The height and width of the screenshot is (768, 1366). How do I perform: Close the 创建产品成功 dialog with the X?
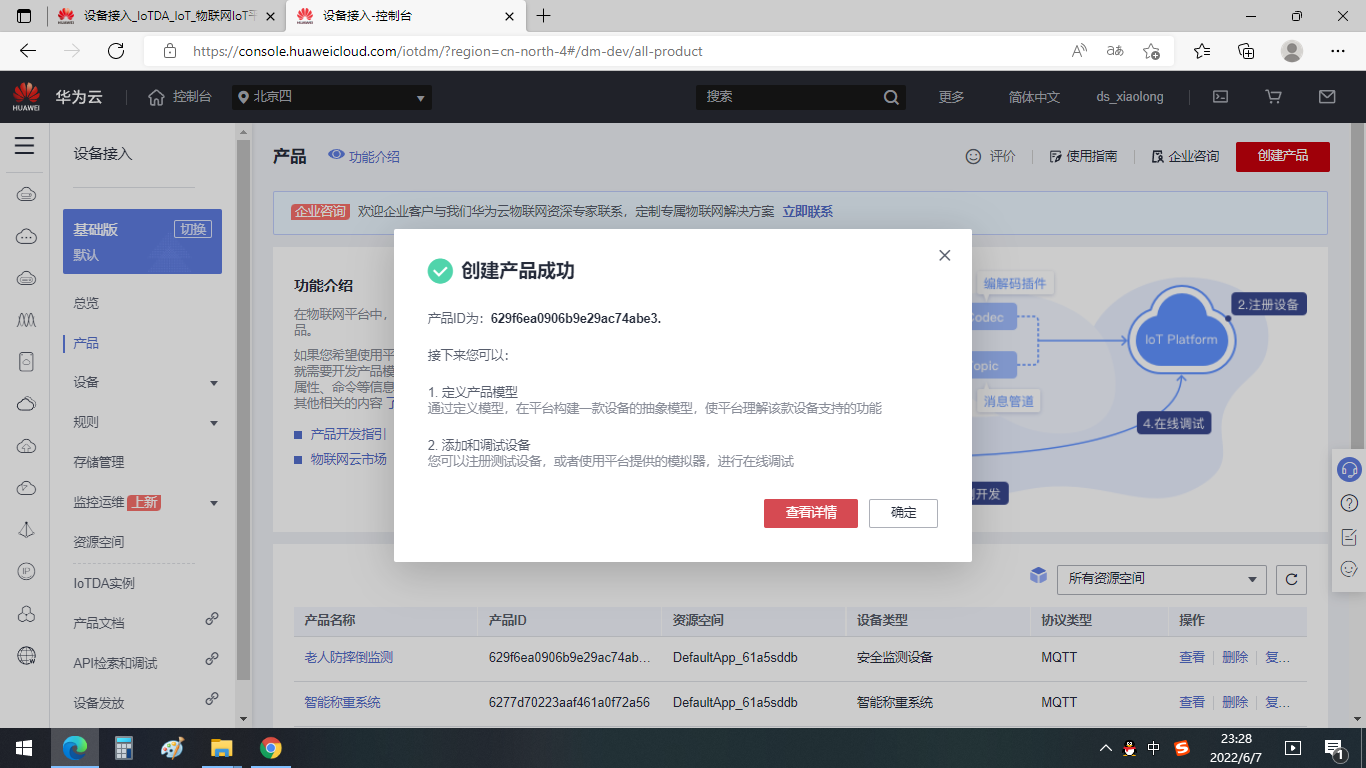945,256
